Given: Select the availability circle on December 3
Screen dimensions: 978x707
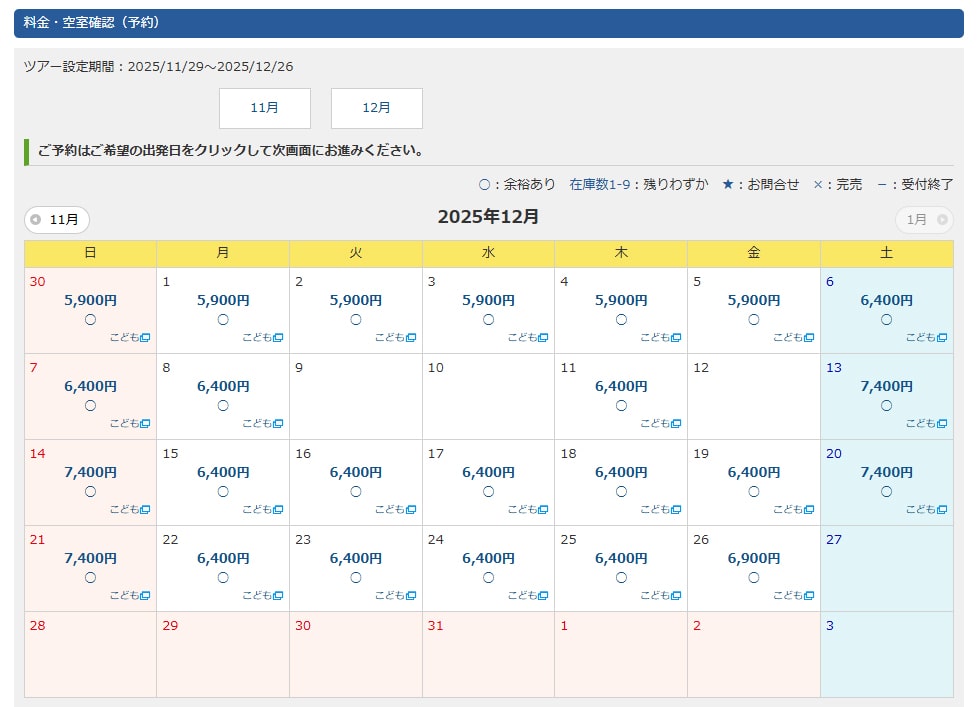Looking at the screenshot, I should (488, 320).
